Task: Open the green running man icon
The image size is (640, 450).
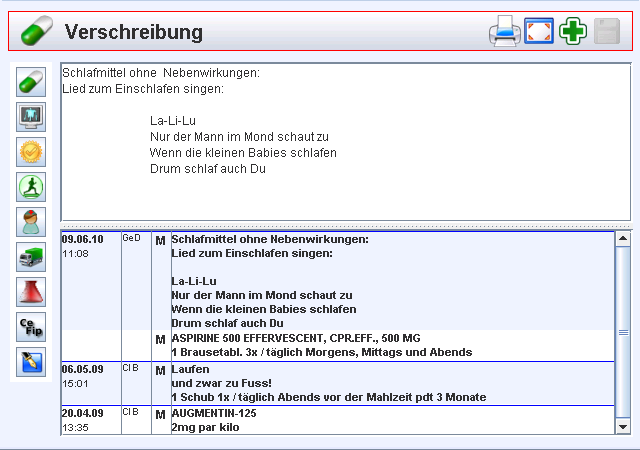Action: 32,187
